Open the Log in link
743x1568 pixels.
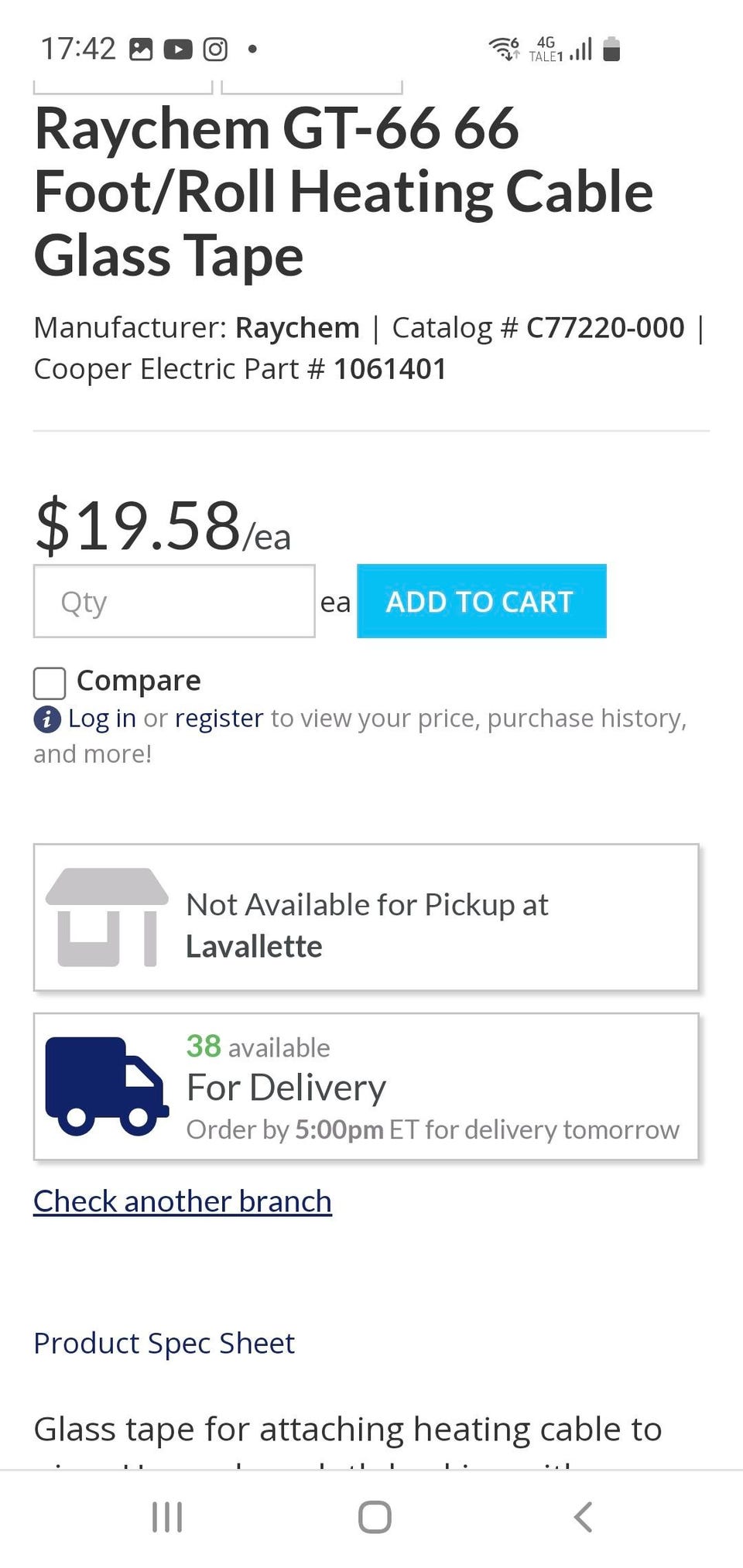point(102,719)
